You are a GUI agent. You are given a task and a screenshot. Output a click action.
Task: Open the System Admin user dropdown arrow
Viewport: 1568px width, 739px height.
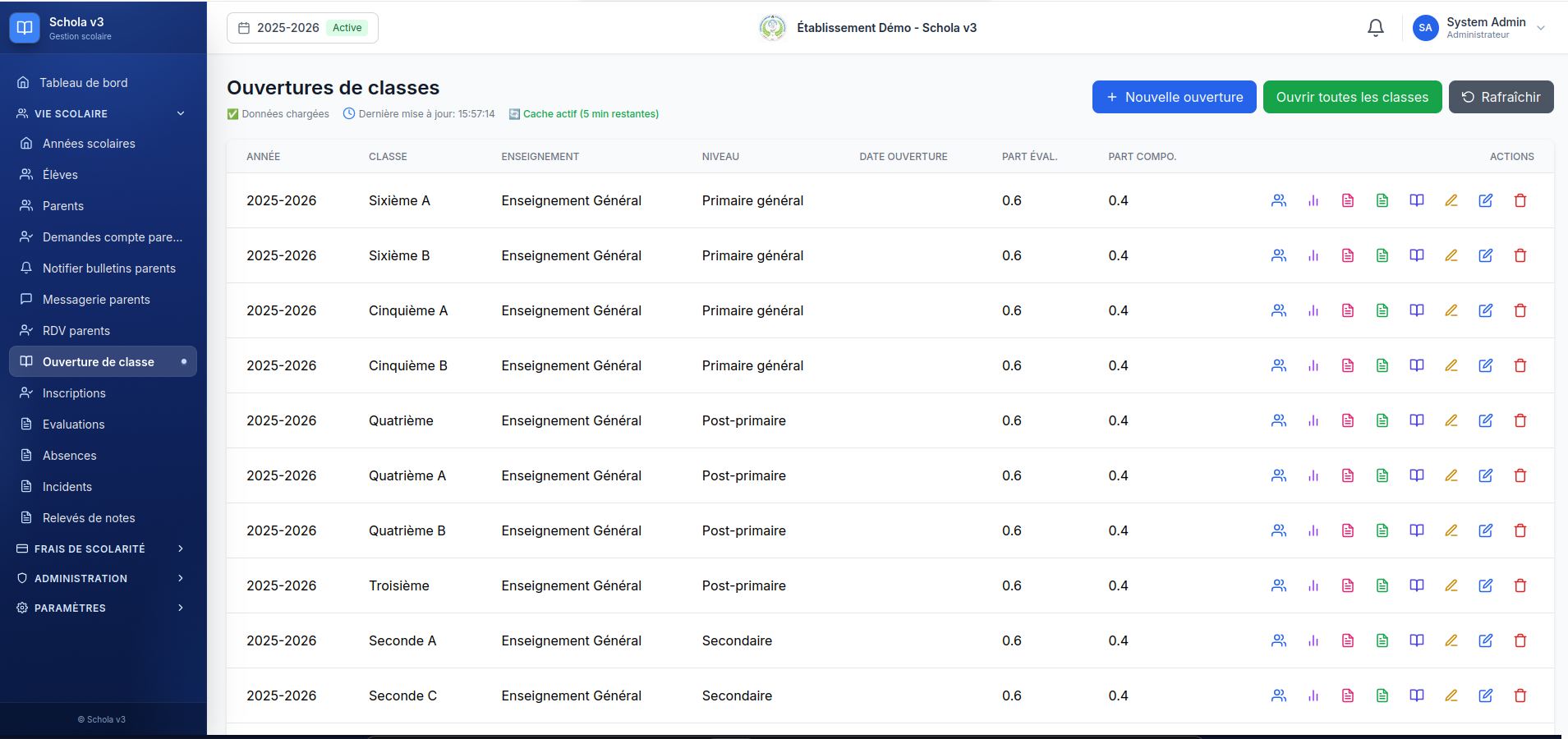point(1541,28)
